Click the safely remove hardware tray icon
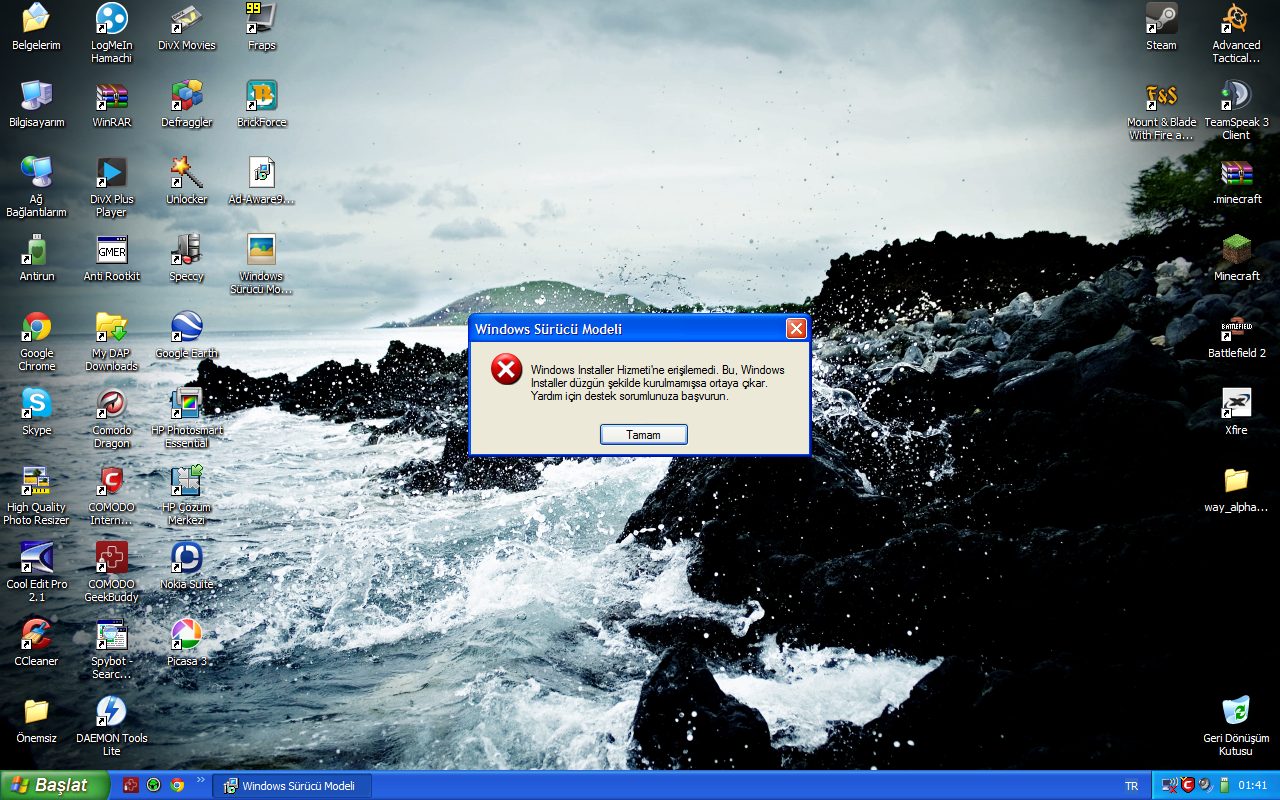This screenshot has height=800, width=1280. pos(1223,785)
